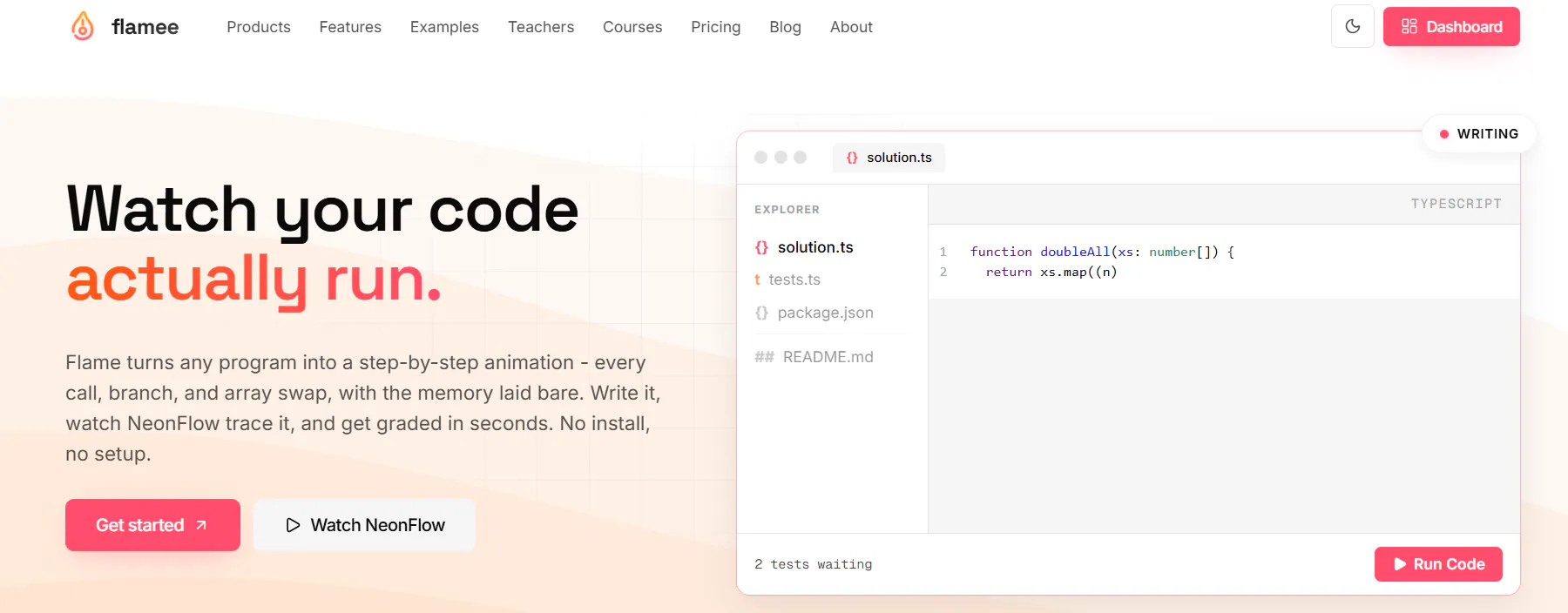This screenshot has height=613, width=1568.
Task: Click the flamee brand name text
Action: (x=145, y=27)
